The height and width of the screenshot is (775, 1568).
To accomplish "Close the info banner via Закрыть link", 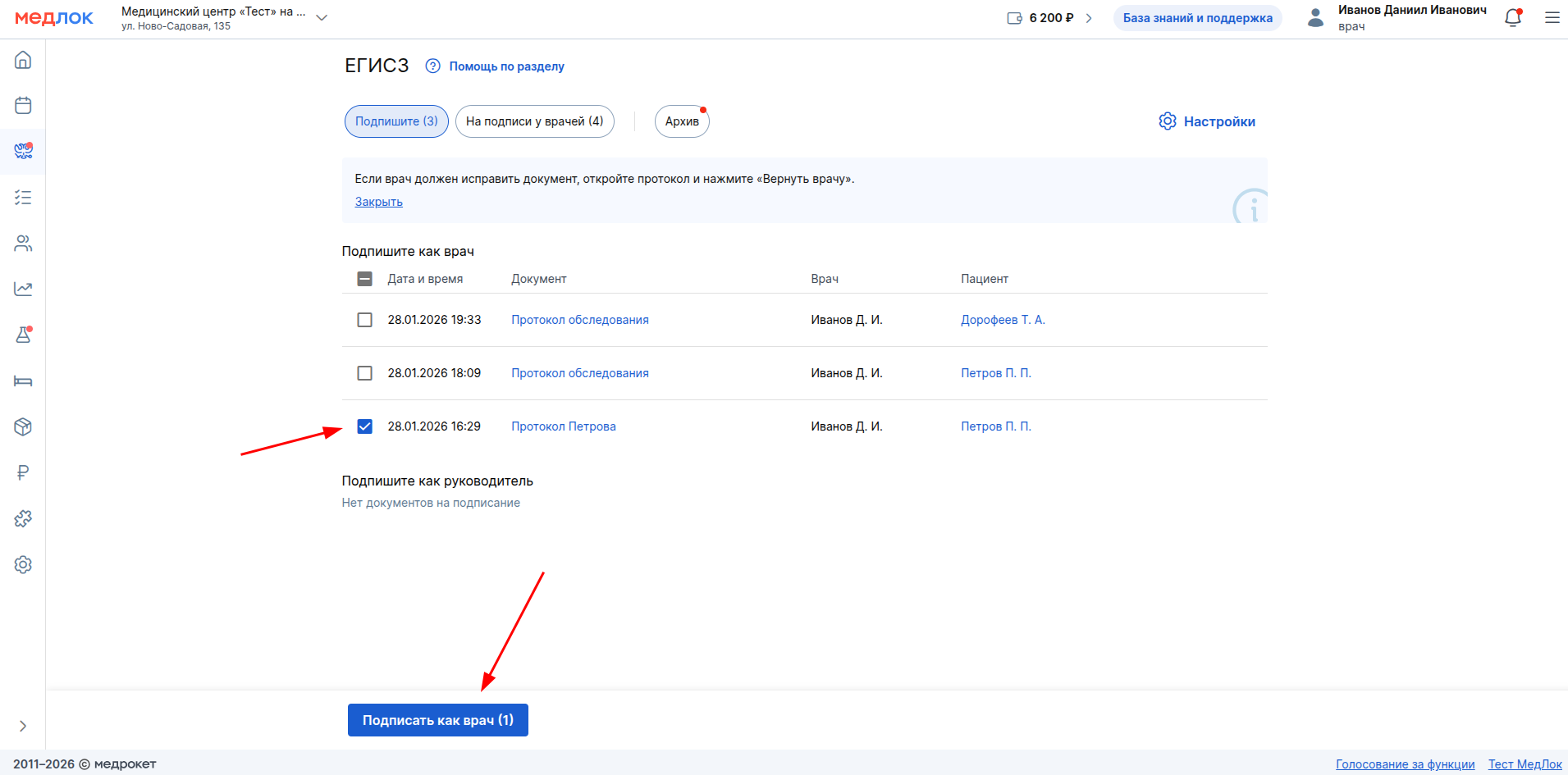I will click(x=378, y=202).
